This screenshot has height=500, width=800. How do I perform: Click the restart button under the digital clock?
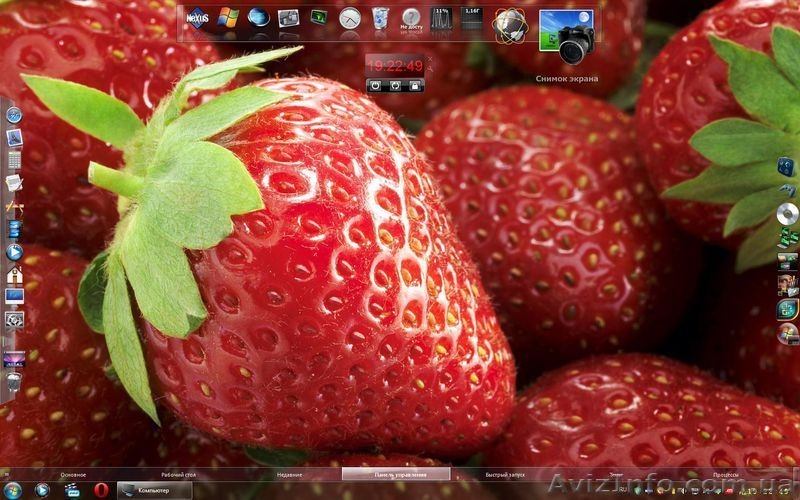click(x=395, y=86)
